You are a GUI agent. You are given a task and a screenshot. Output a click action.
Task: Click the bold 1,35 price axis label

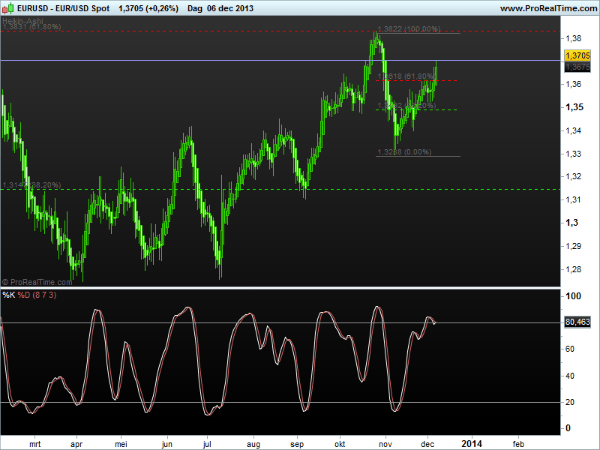574,107
